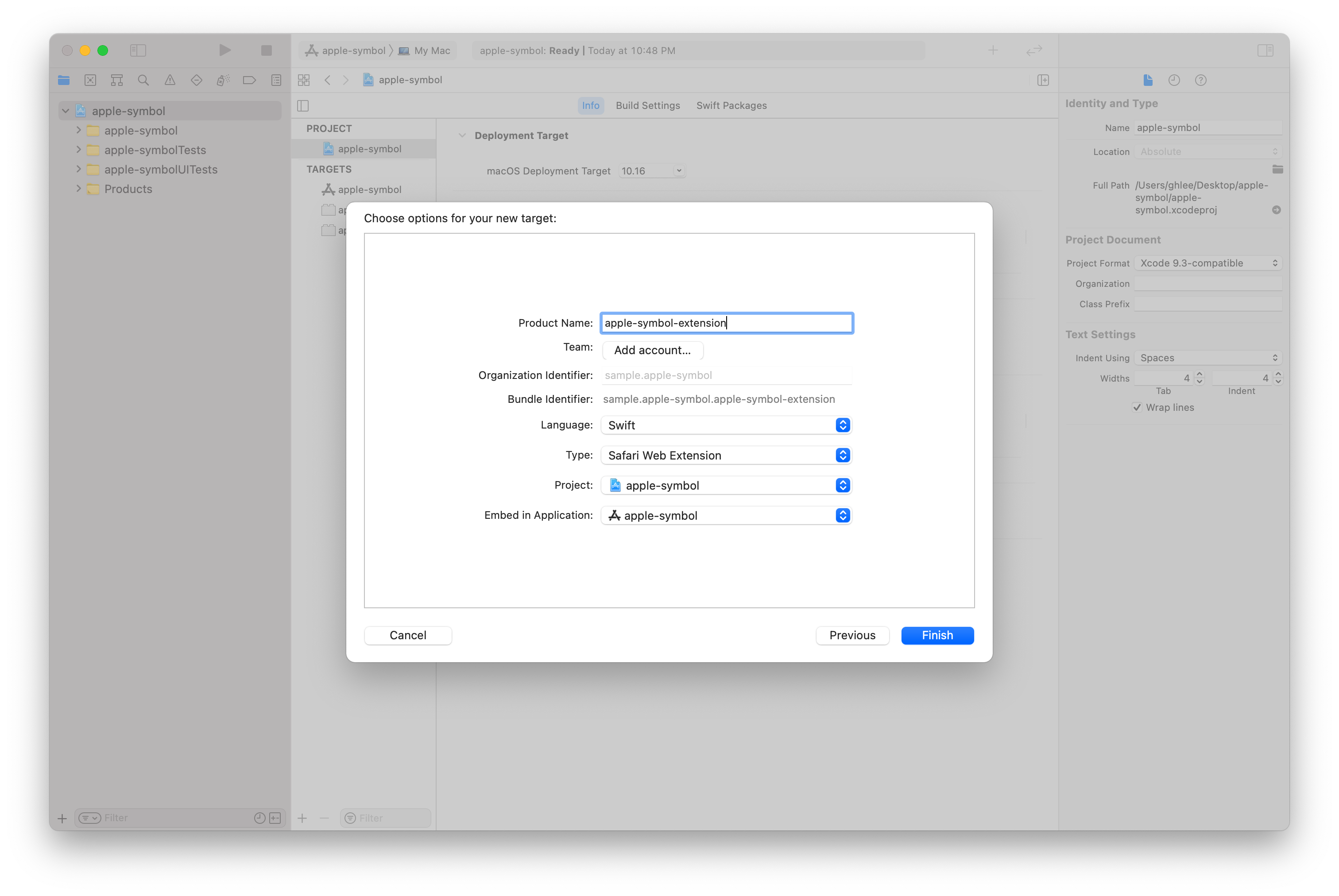Switch to the Swift Packages tab
Viewport: 1339px width, 896px height.
(731, 106)
